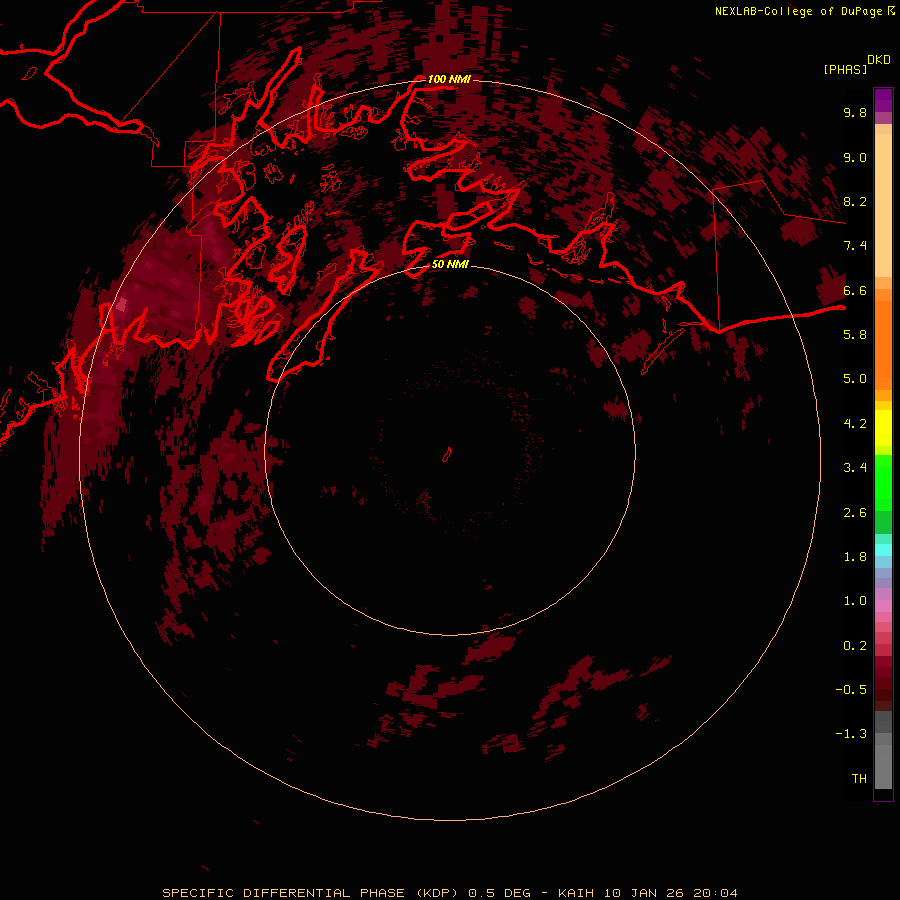Click the 100 NMI range ring label
This screenshot has height=900, width=900.
(x=449, y=79)
